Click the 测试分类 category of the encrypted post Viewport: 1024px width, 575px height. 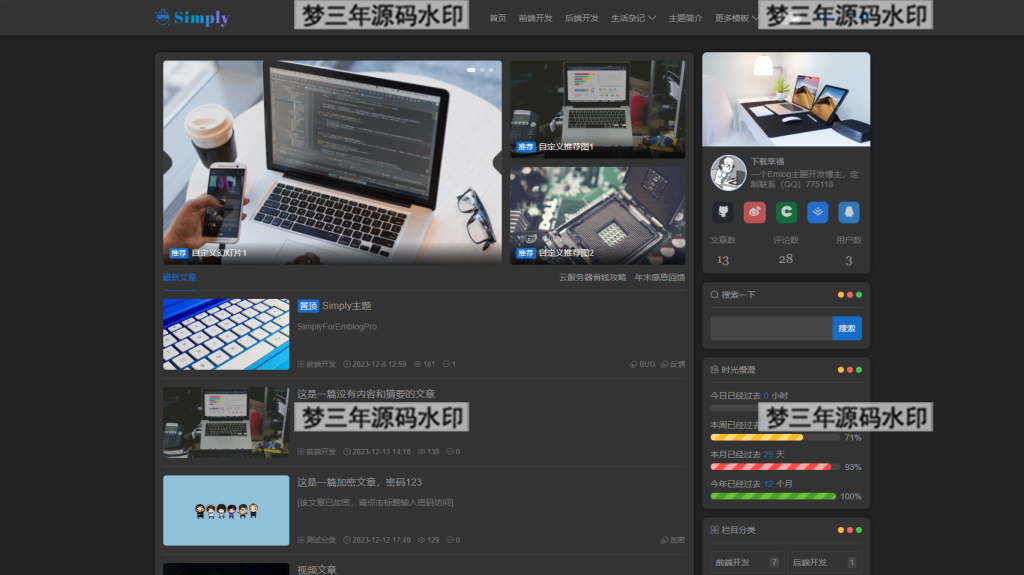click(317, 540)
